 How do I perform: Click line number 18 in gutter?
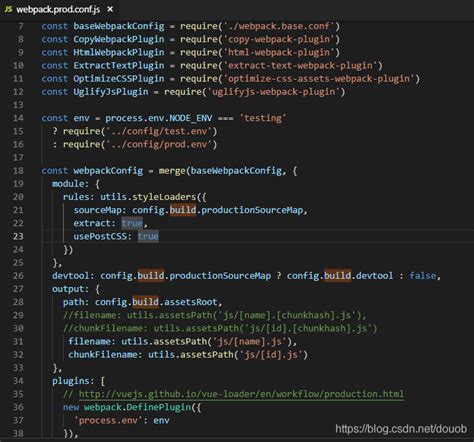click(18, 171)
